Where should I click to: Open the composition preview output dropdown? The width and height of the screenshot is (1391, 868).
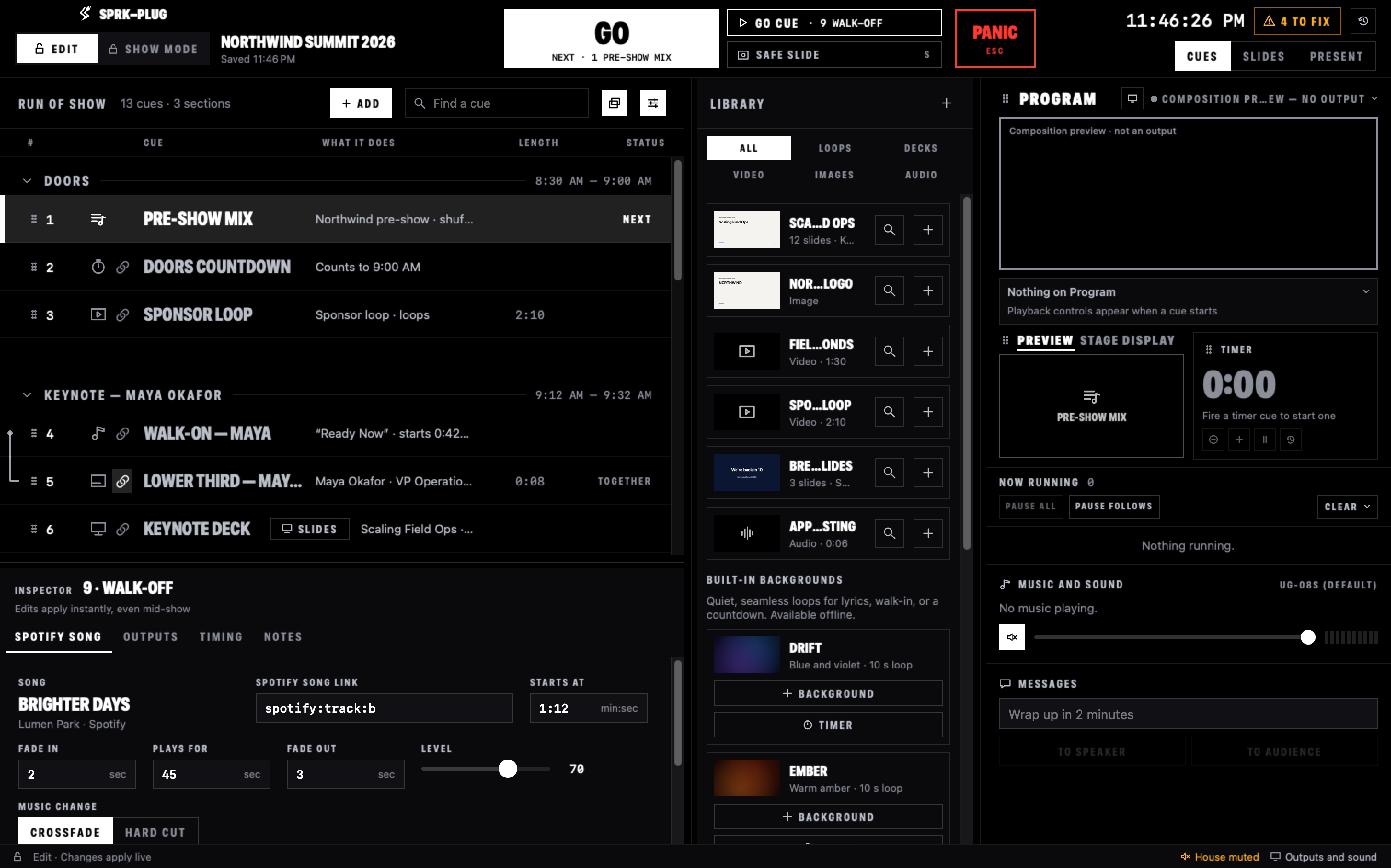point(1264,99)
